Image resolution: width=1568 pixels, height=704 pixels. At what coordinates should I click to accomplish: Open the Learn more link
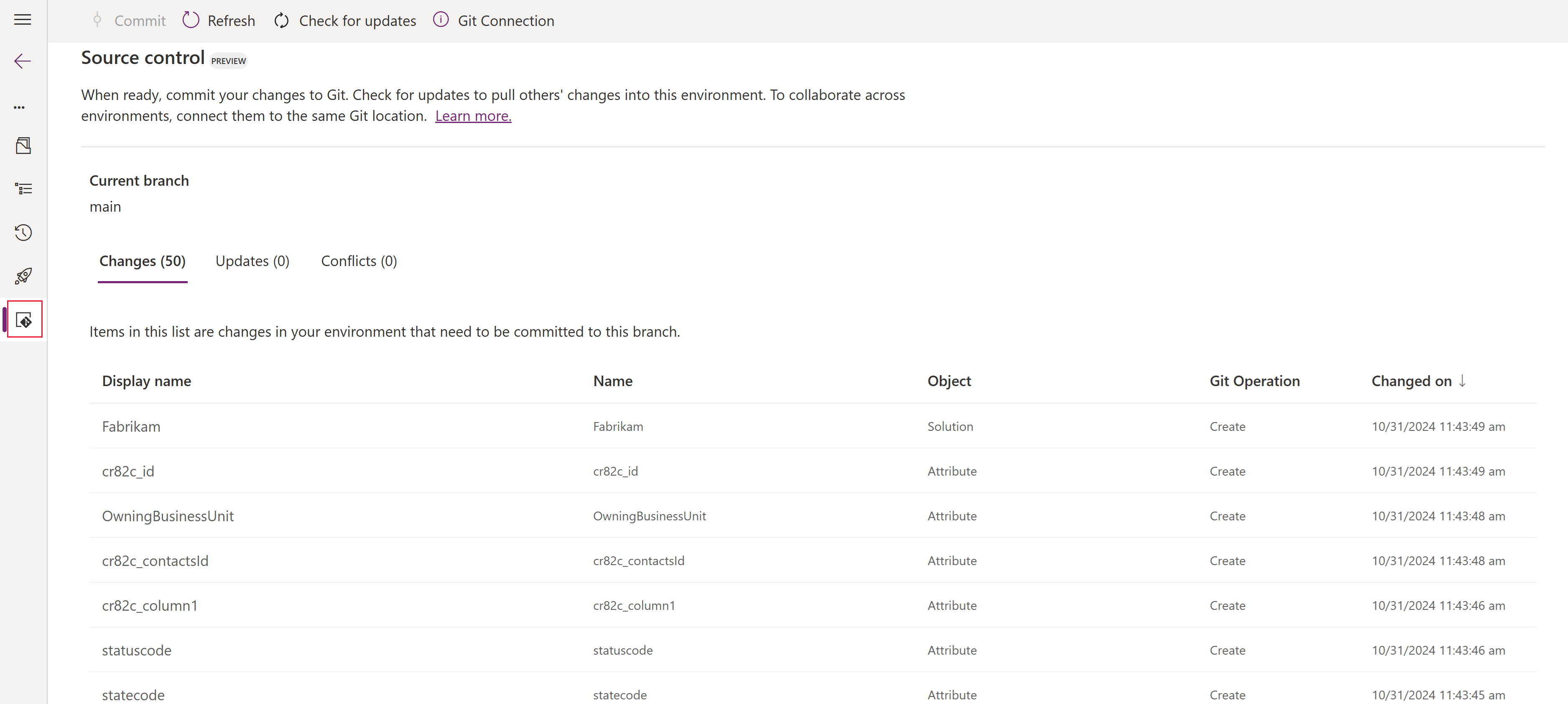pos(473,116)
